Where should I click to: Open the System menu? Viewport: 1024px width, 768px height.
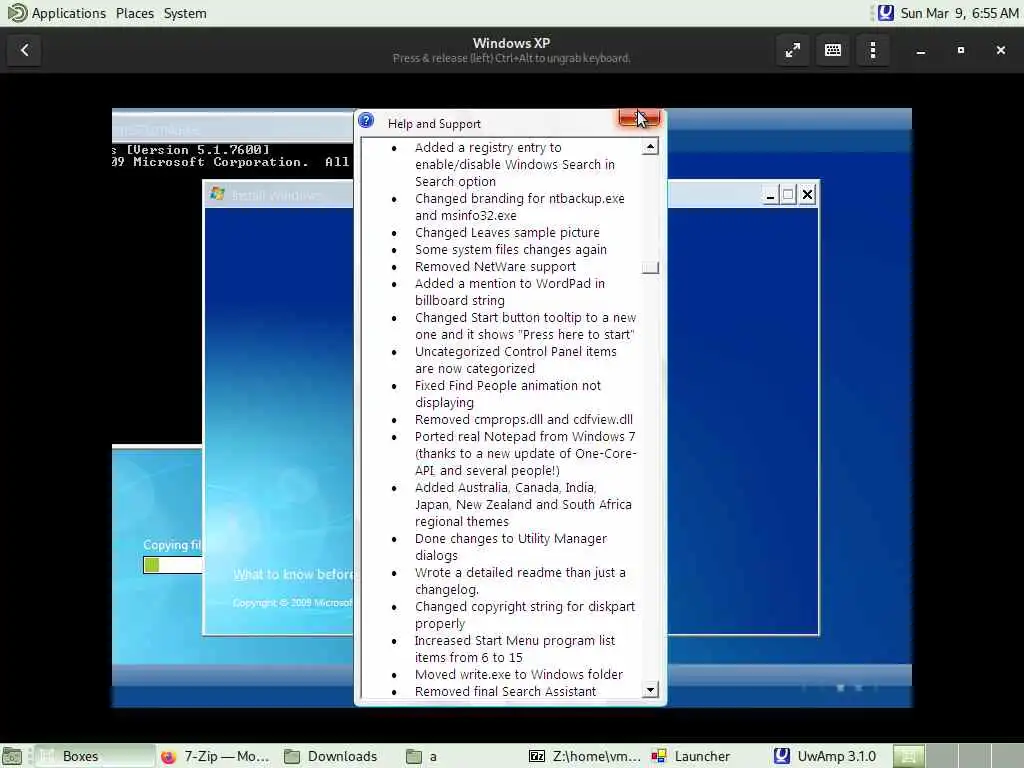[x=185, y=13]
